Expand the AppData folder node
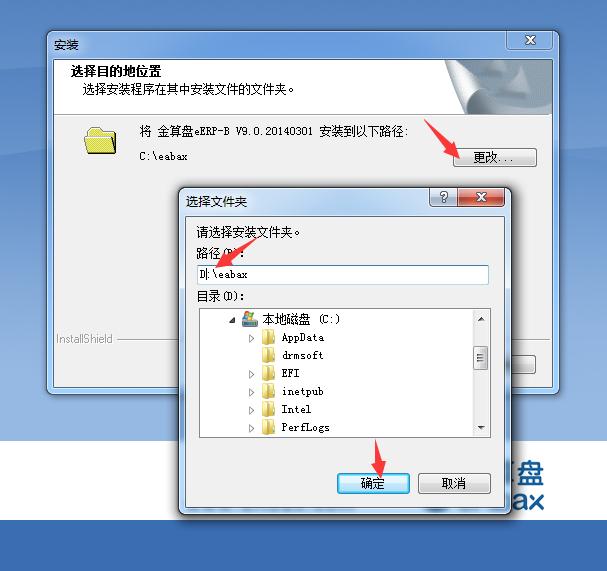The width and height of the screenshot is (607, 571). click(x=251, y=338)
